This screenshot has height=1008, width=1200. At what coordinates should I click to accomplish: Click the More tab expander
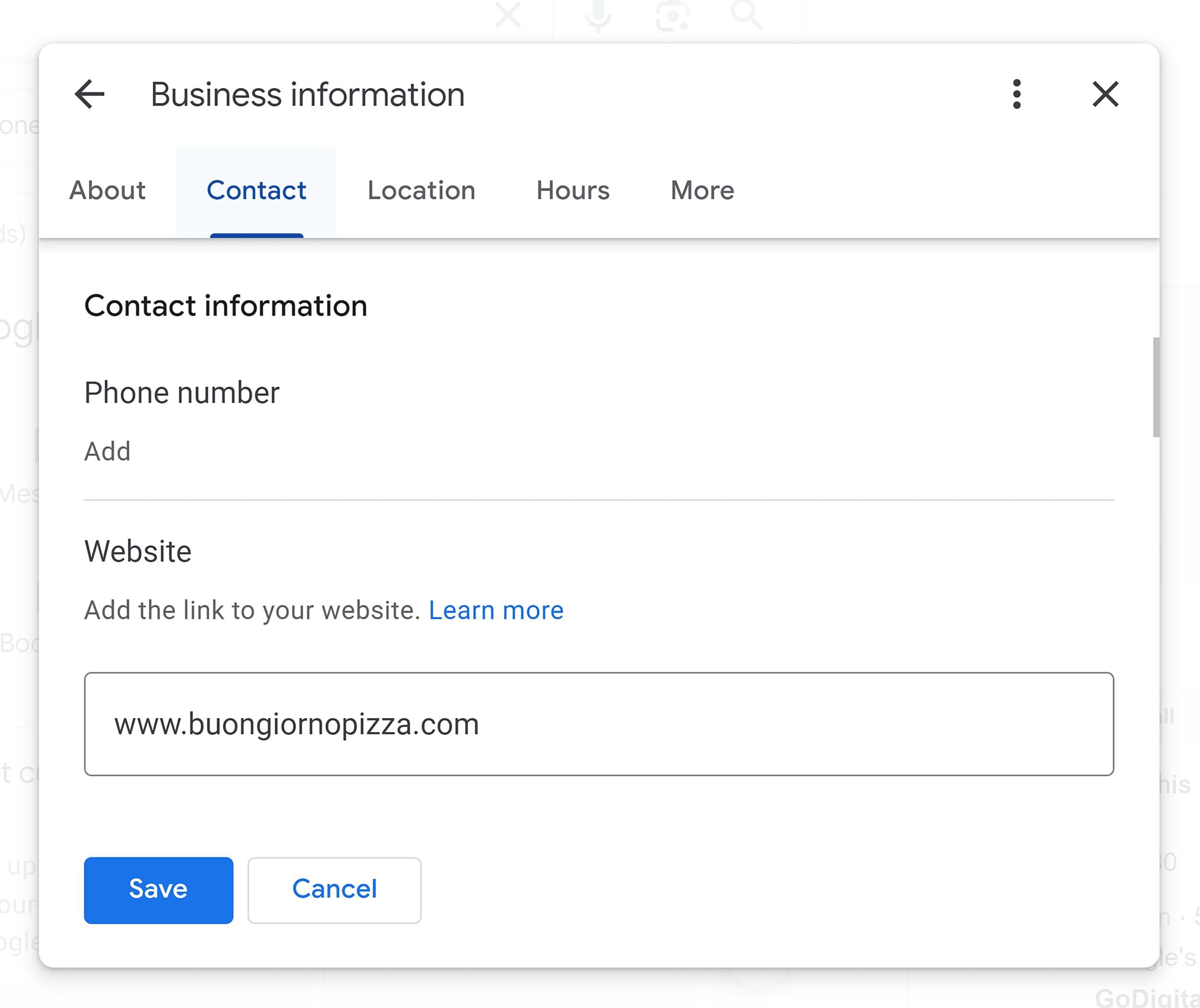(701, 189)
